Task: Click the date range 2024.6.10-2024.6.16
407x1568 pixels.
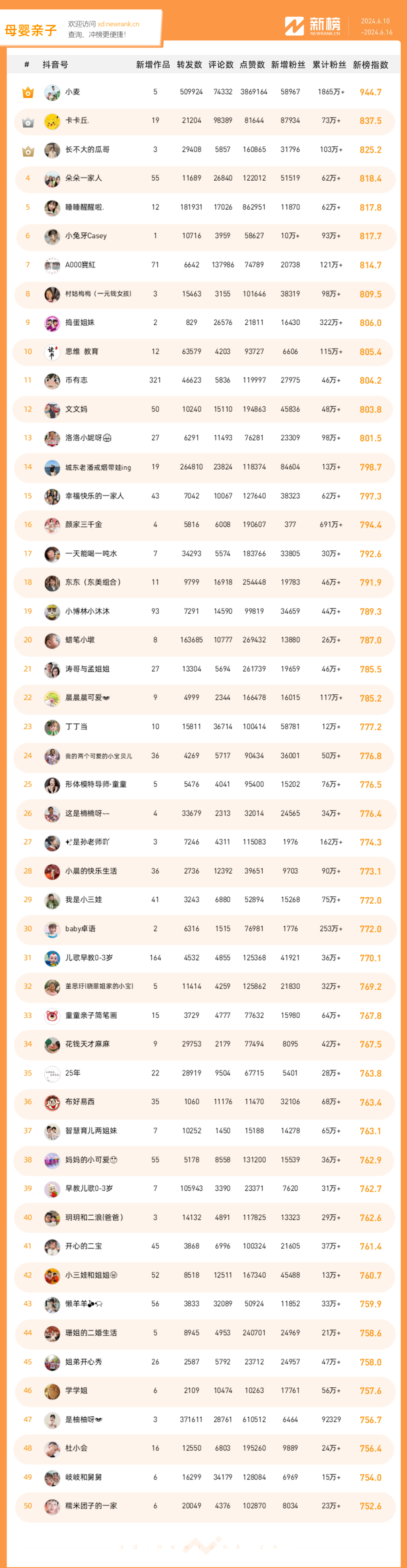Action: pos(376,27)
